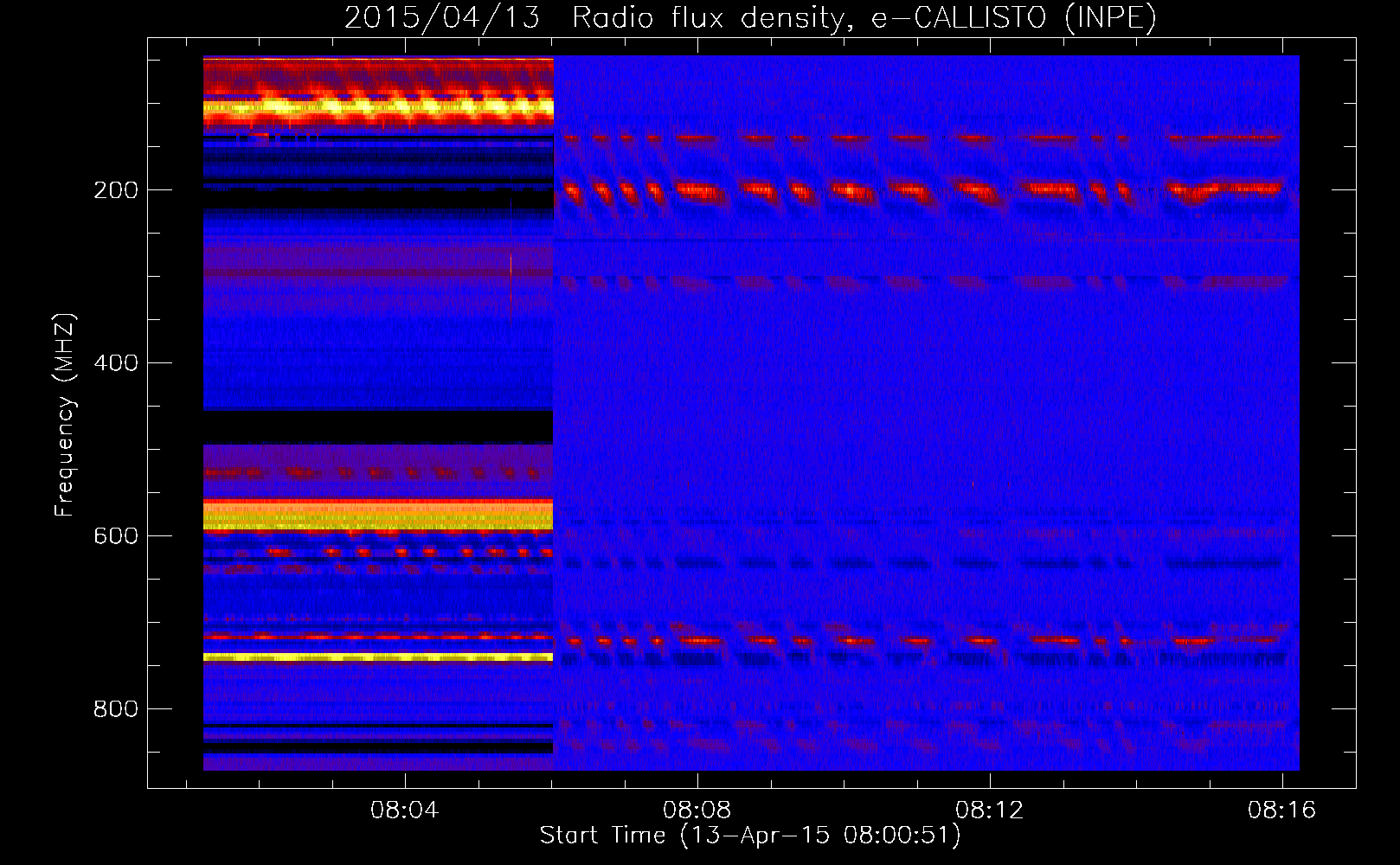Click the 800 frequency tick label
This screenshot has height=865, width=1400.
point(116,709)
